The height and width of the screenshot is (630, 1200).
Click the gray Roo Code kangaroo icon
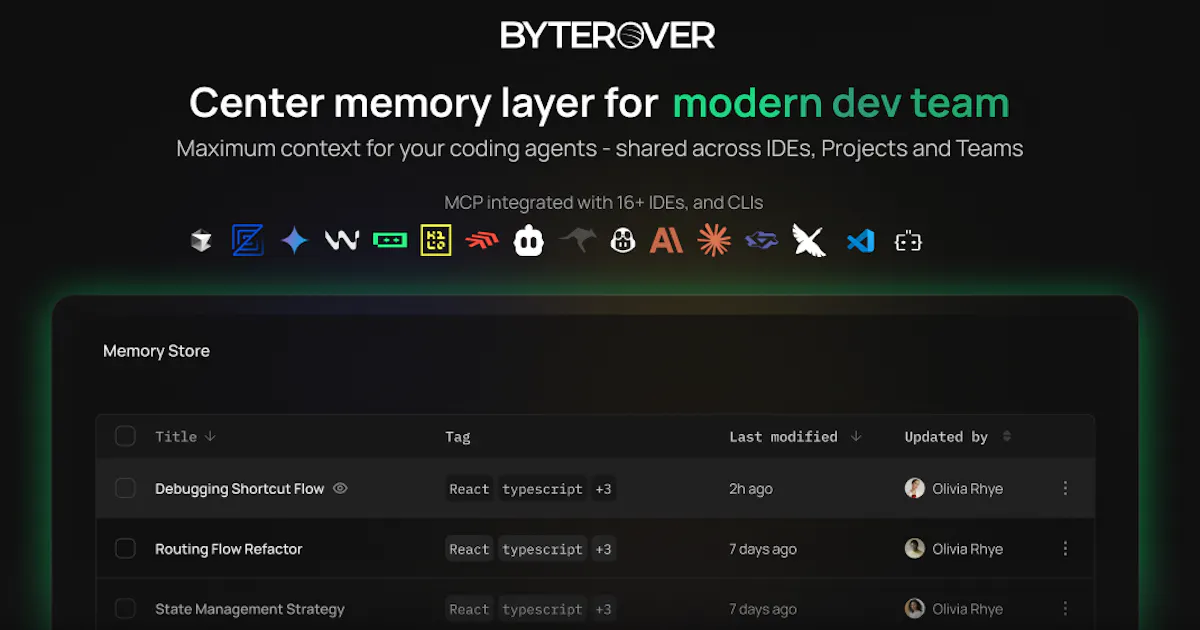tap(577, 240)
